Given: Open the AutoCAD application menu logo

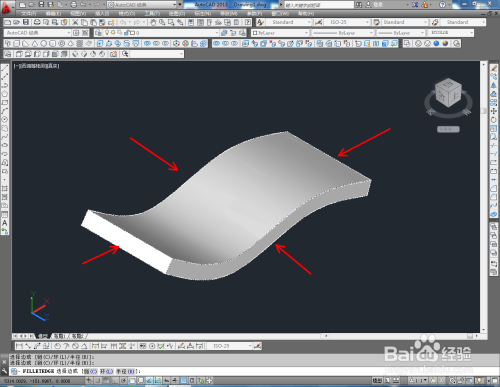Looking at the screenshot, I should [6, 7].
